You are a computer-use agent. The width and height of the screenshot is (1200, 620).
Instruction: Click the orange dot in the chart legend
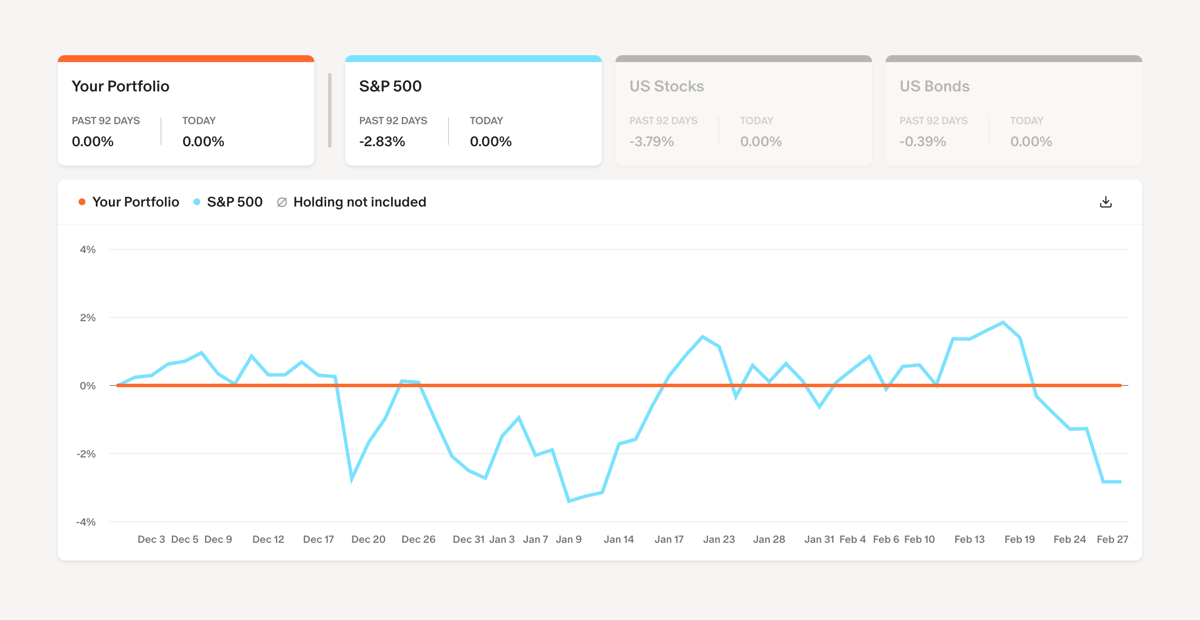(82, 201)
